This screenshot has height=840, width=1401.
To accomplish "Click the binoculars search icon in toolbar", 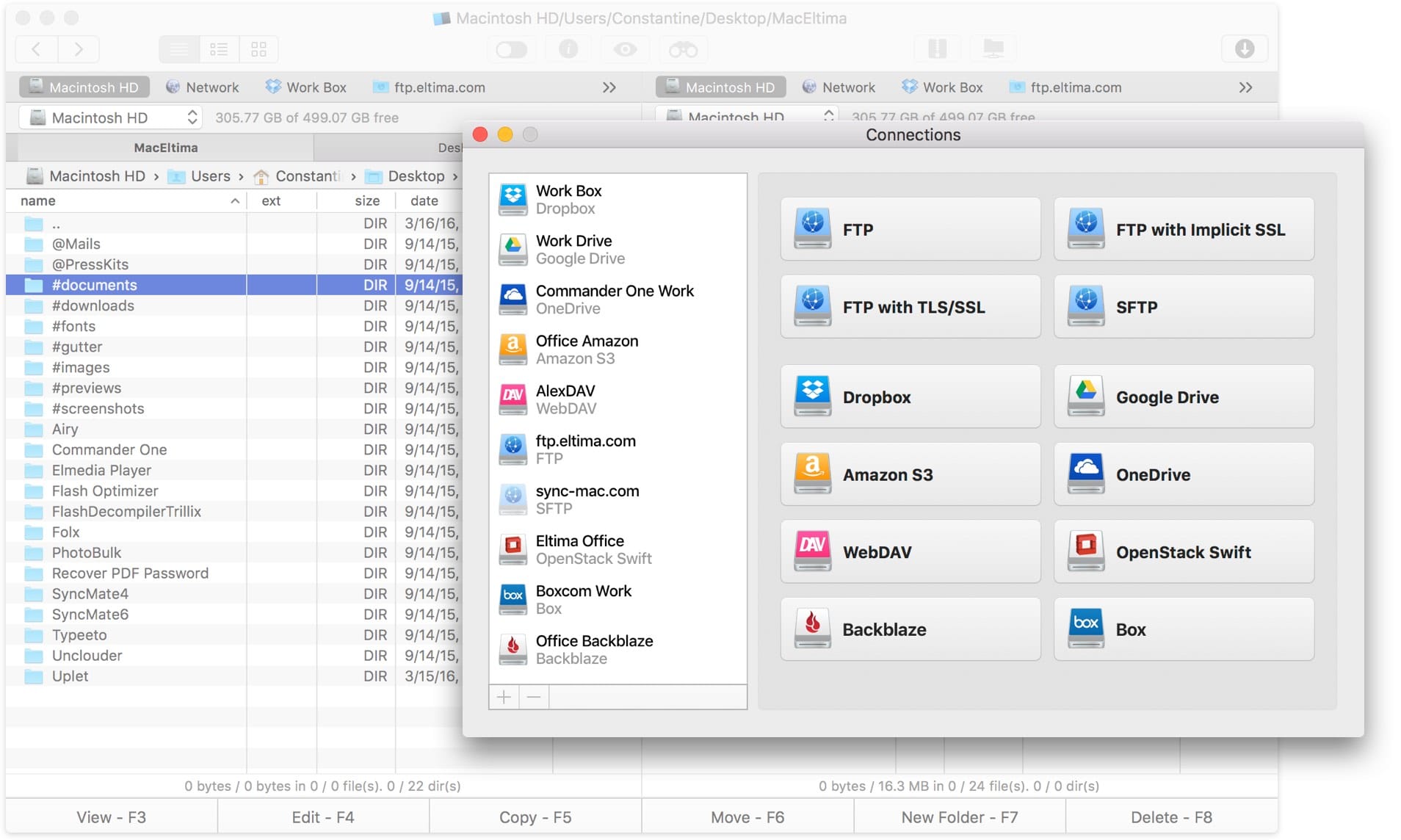I will coord(682,49).
